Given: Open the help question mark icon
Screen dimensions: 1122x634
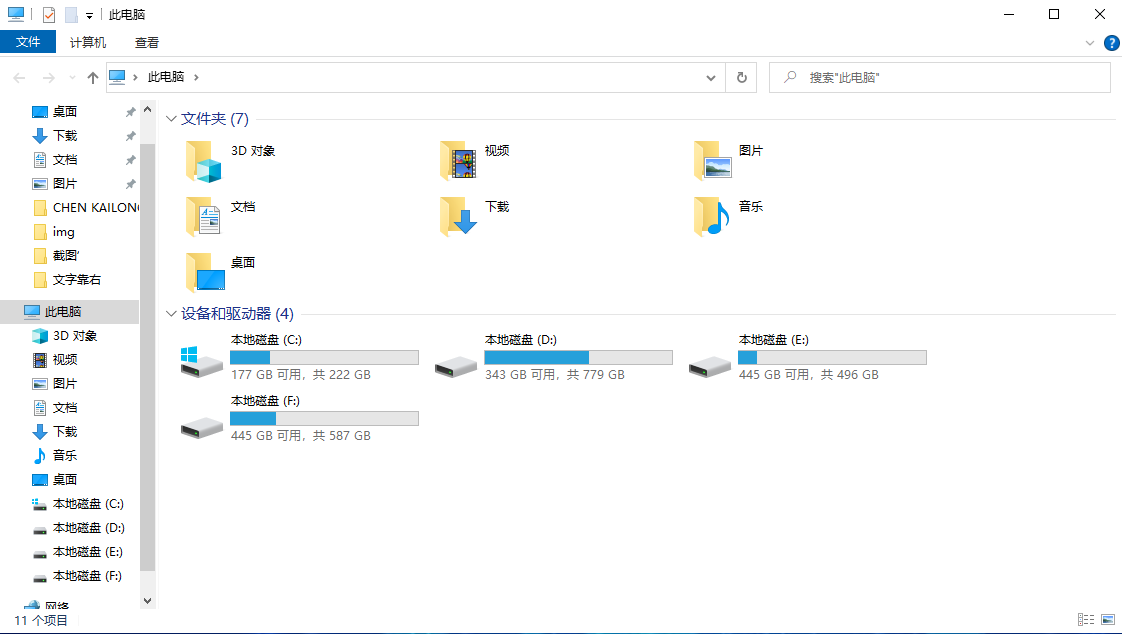Looking at the screenshot, I should [x=1111, y=43].
